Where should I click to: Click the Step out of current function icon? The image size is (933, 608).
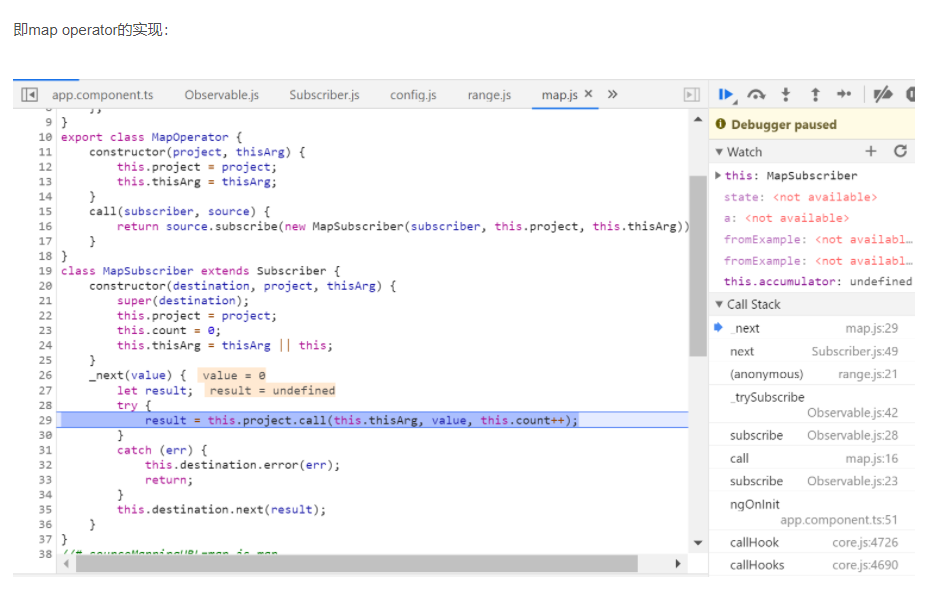816,94
